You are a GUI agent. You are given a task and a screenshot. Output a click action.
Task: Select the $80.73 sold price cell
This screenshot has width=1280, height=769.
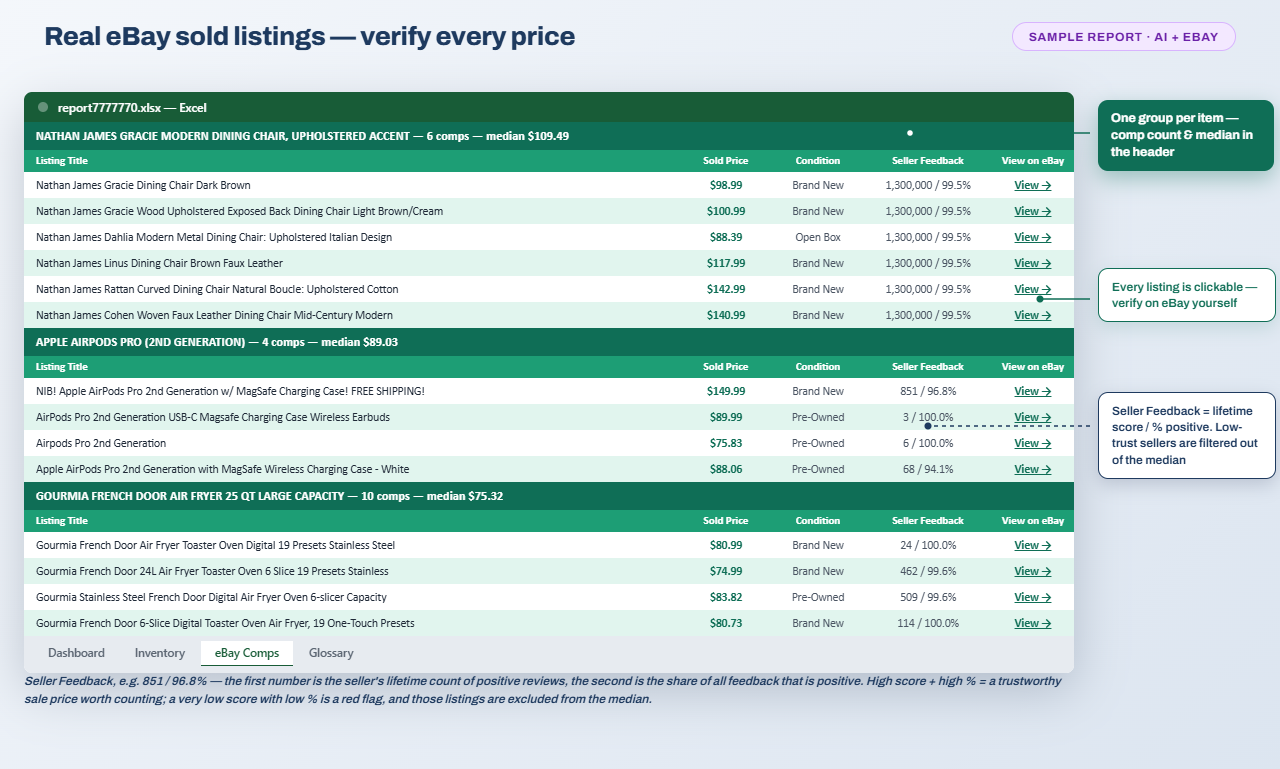pyautogui.click(x=726, y=623)
